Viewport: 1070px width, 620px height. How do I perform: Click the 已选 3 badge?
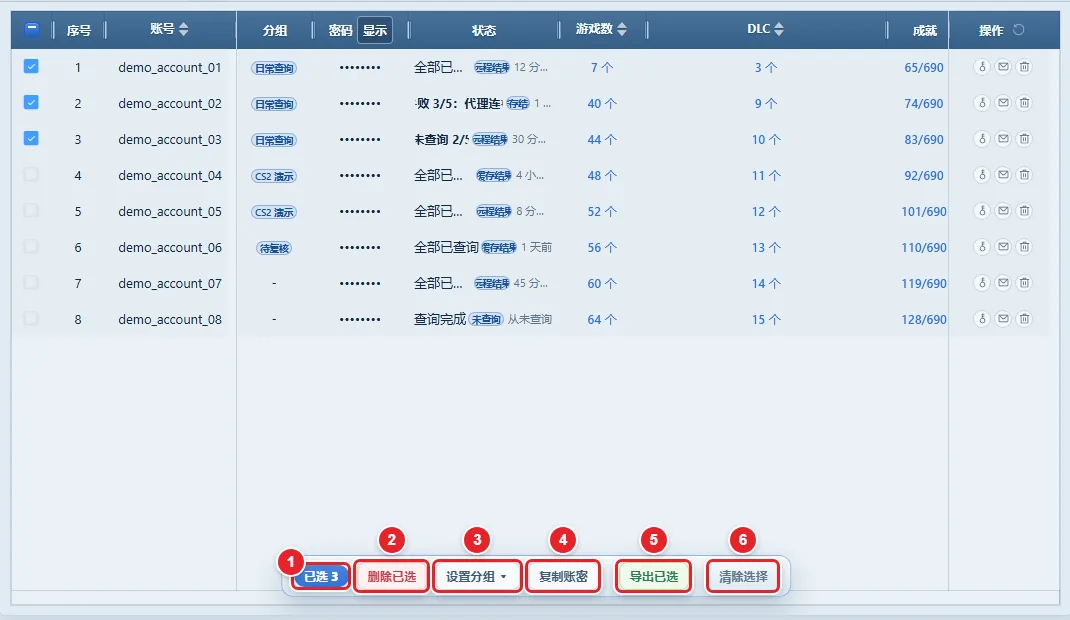(321, 576)
